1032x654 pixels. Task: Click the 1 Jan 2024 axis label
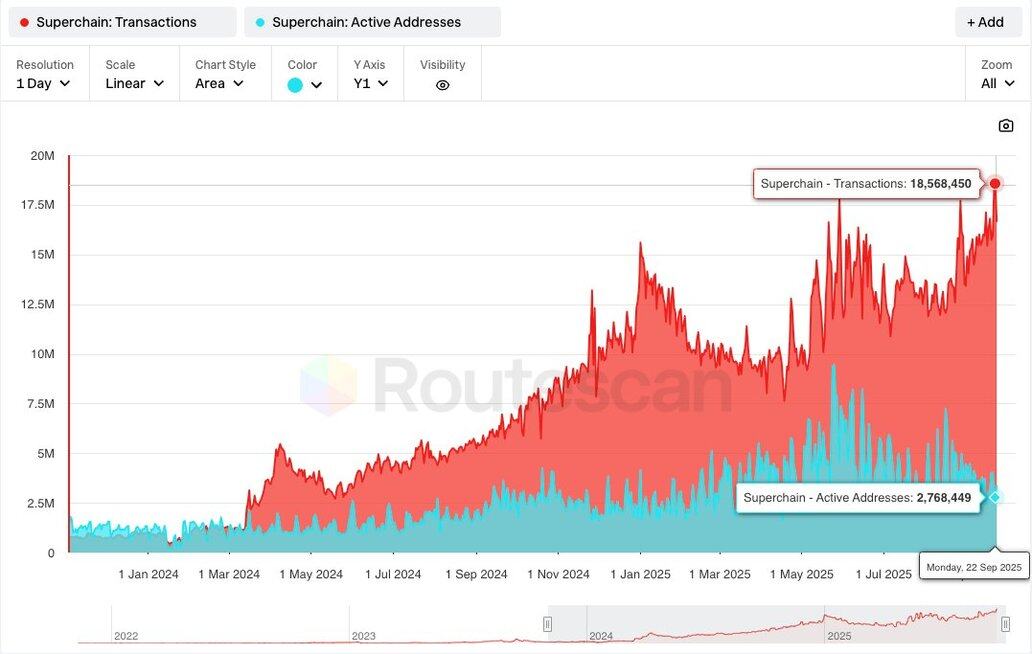coord(148,574)
